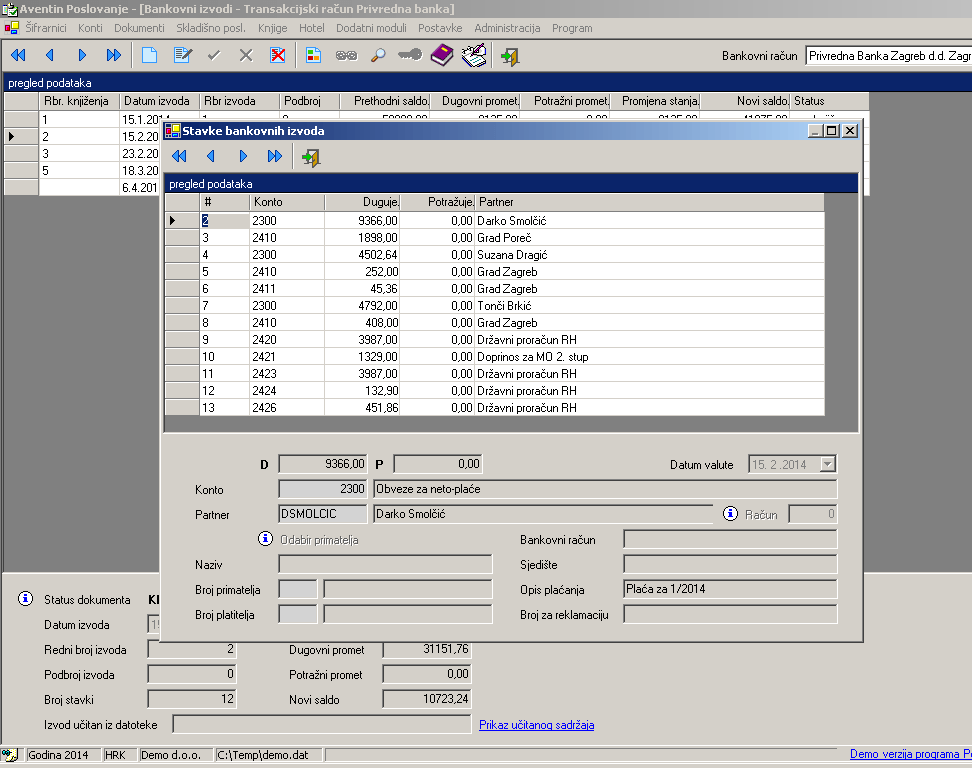Click the magnifying glass search icon

[378, 56]
